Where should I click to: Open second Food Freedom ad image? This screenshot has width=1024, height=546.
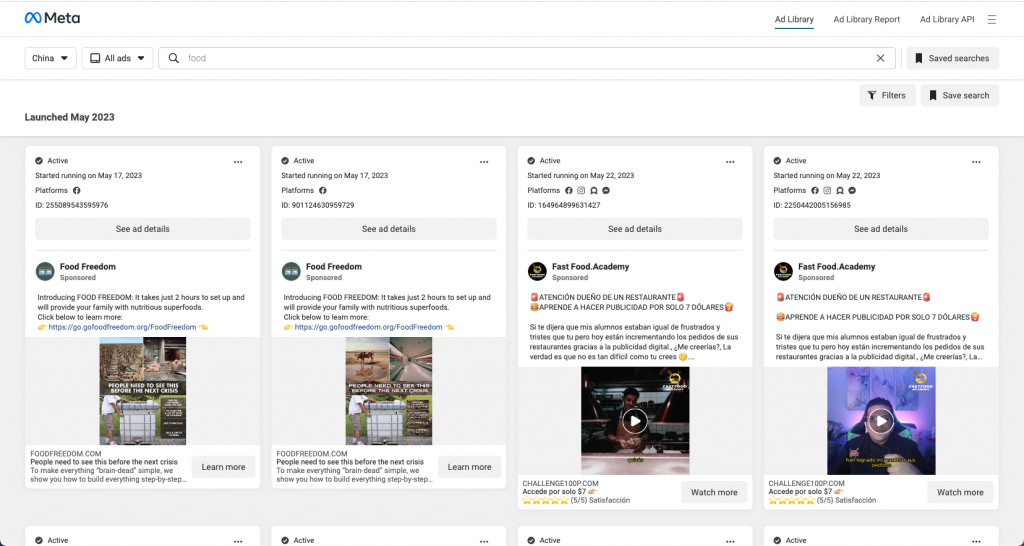click(389, 391)
